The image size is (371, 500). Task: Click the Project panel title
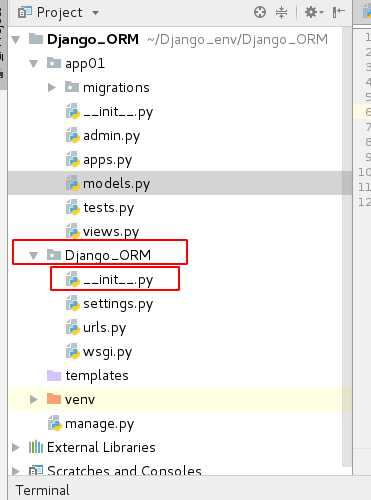(59, 13)
